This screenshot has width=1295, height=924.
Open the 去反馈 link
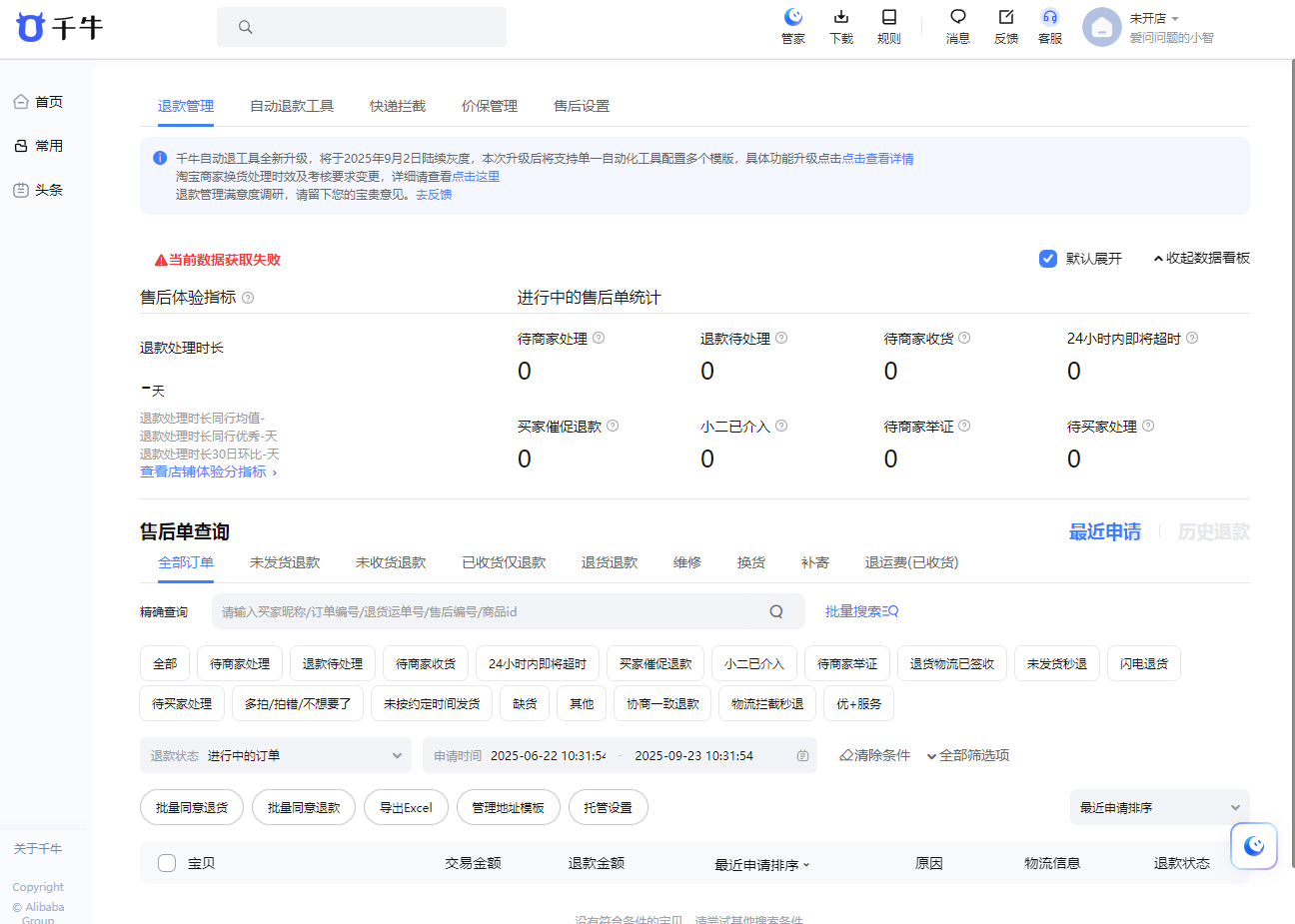pos(434,195)
